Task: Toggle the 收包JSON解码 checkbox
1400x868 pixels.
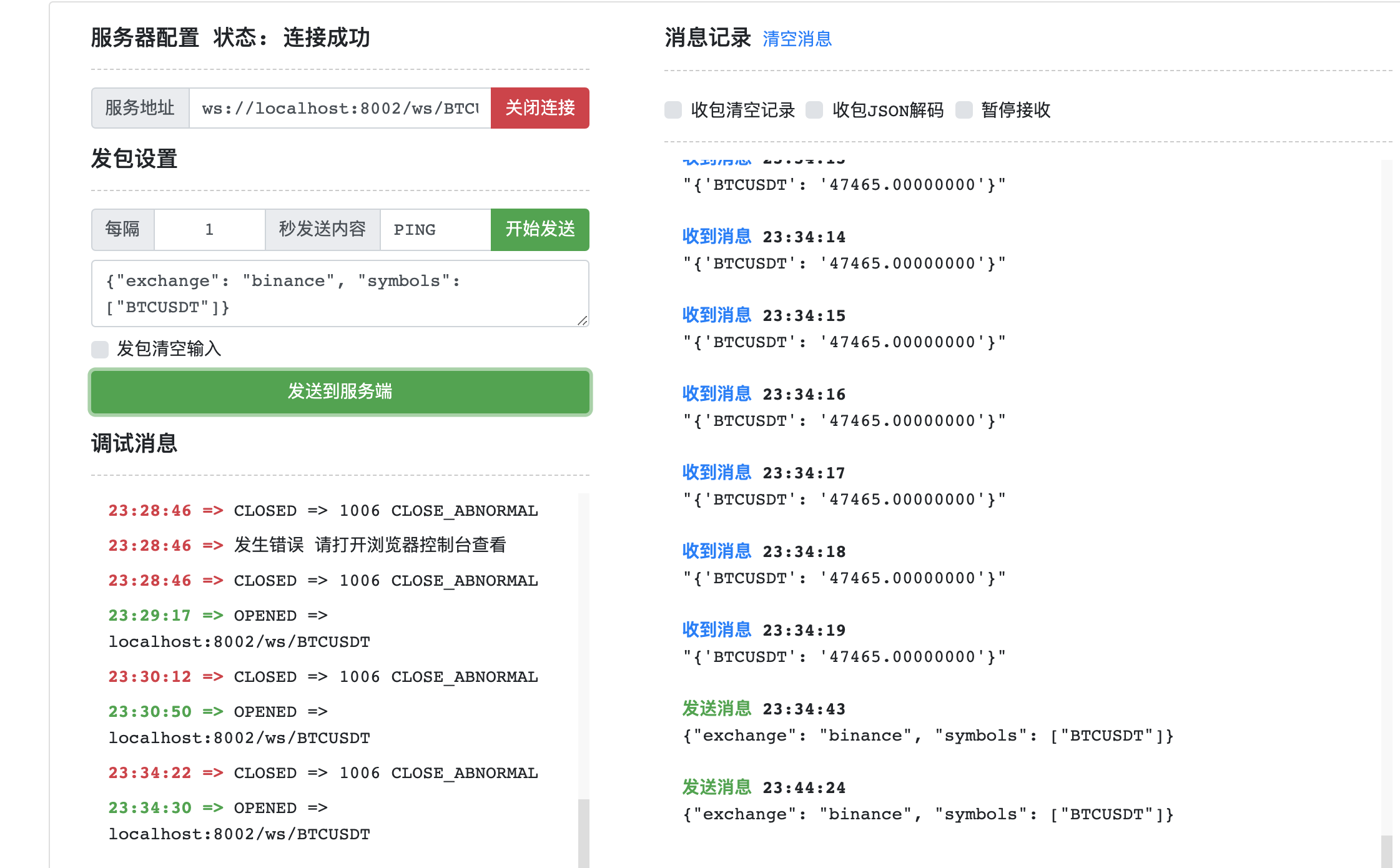Action: tap(814, 110)
